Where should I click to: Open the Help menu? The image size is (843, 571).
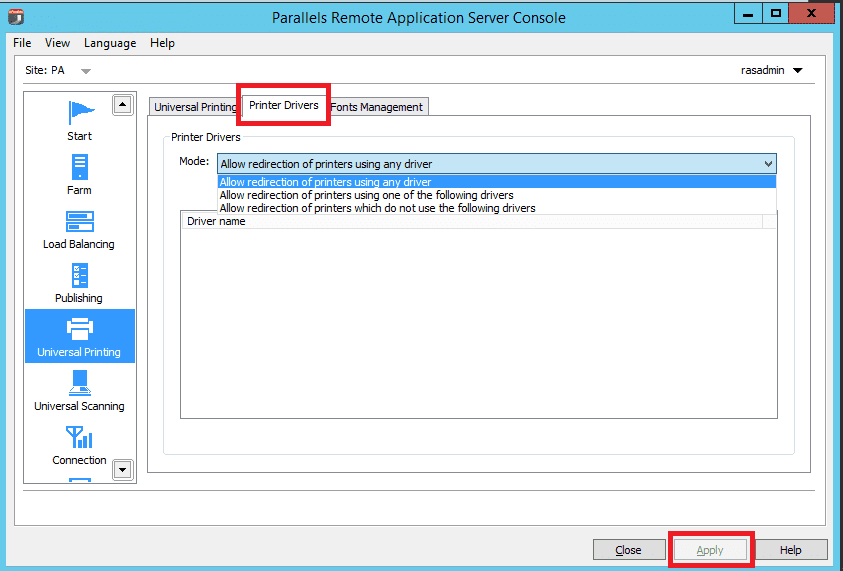[162, 43]
